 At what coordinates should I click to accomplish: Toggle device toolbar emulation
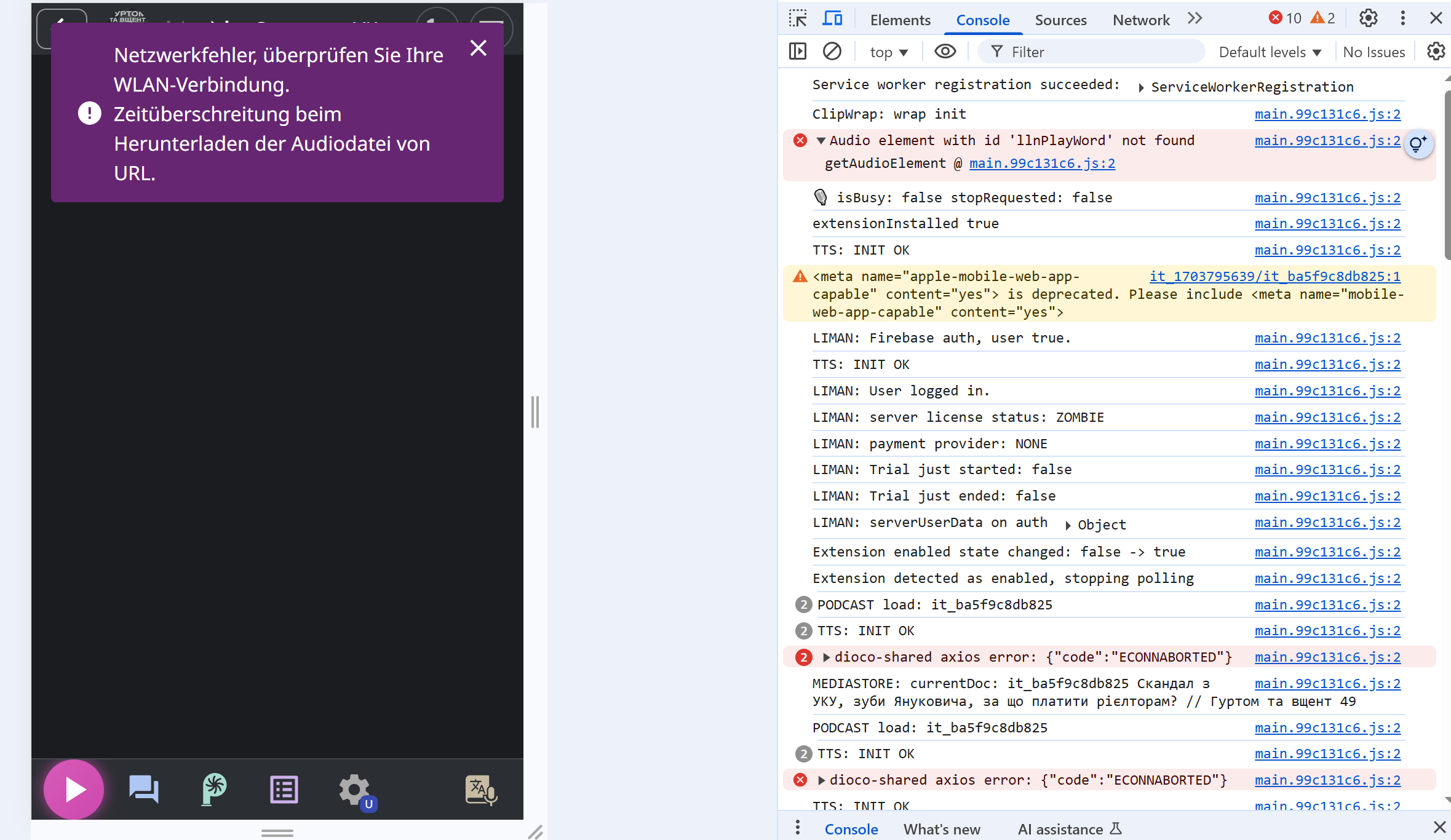point(832,19)
